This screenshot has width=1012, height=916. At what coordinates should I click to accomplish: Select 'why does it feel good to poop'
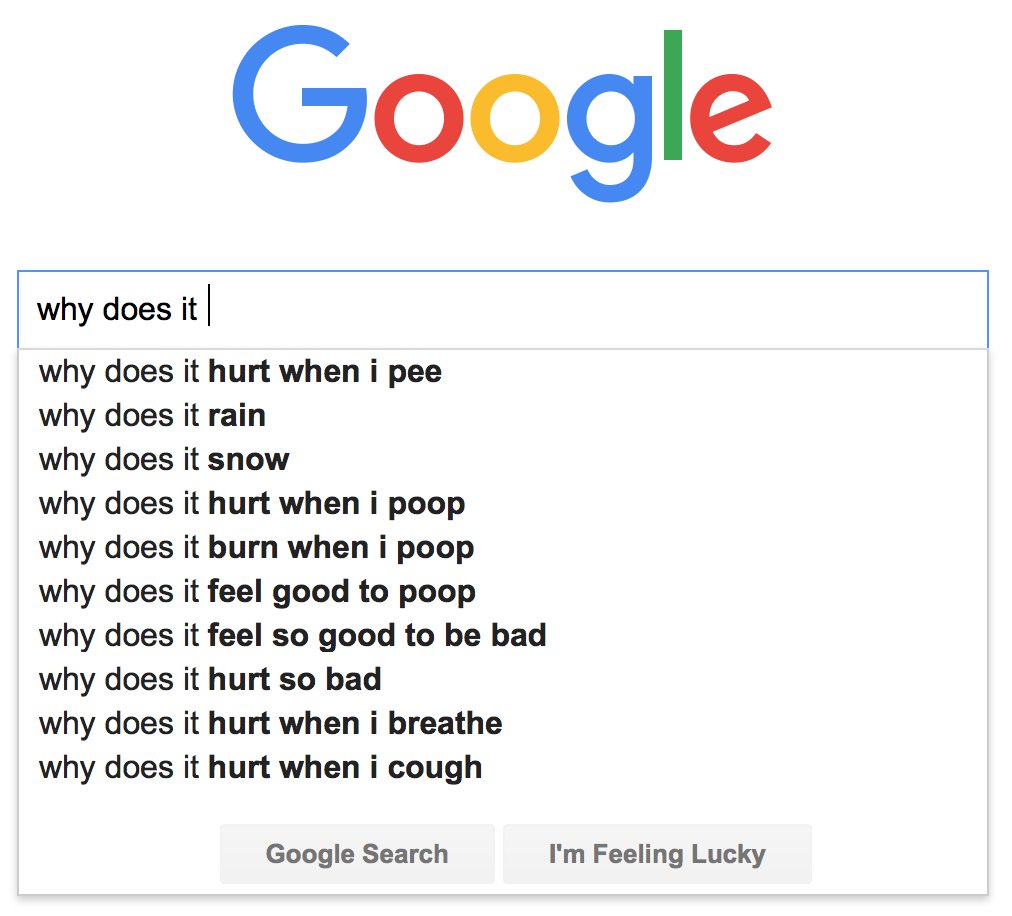[x=257, y=592]
